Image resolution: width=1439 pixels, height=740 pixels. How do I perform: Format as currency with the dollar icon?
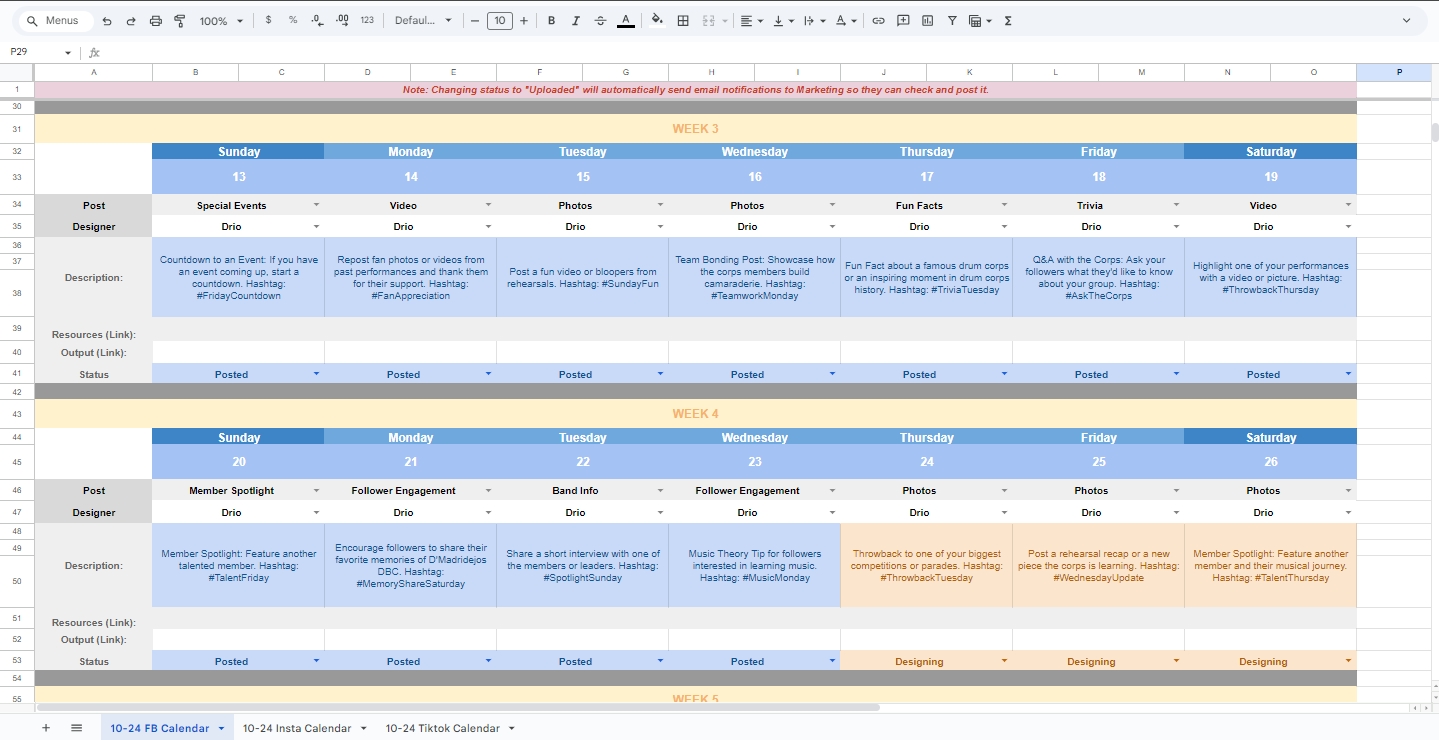click(x=268, y=20)
